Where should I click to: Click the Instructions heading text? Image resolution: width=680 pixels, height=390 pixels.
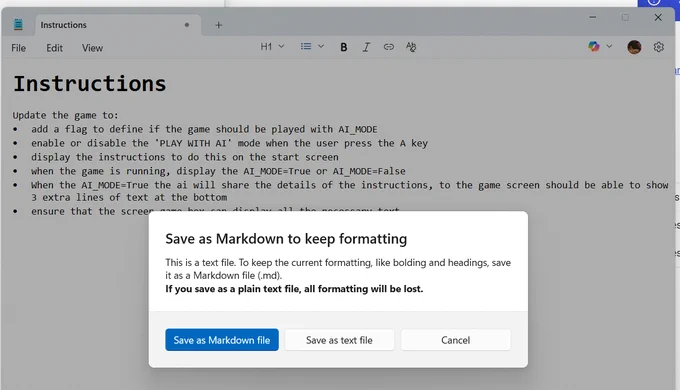[90, 84]
